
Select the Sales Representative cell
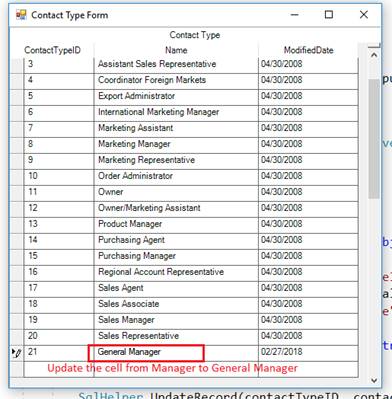[176, 337]
